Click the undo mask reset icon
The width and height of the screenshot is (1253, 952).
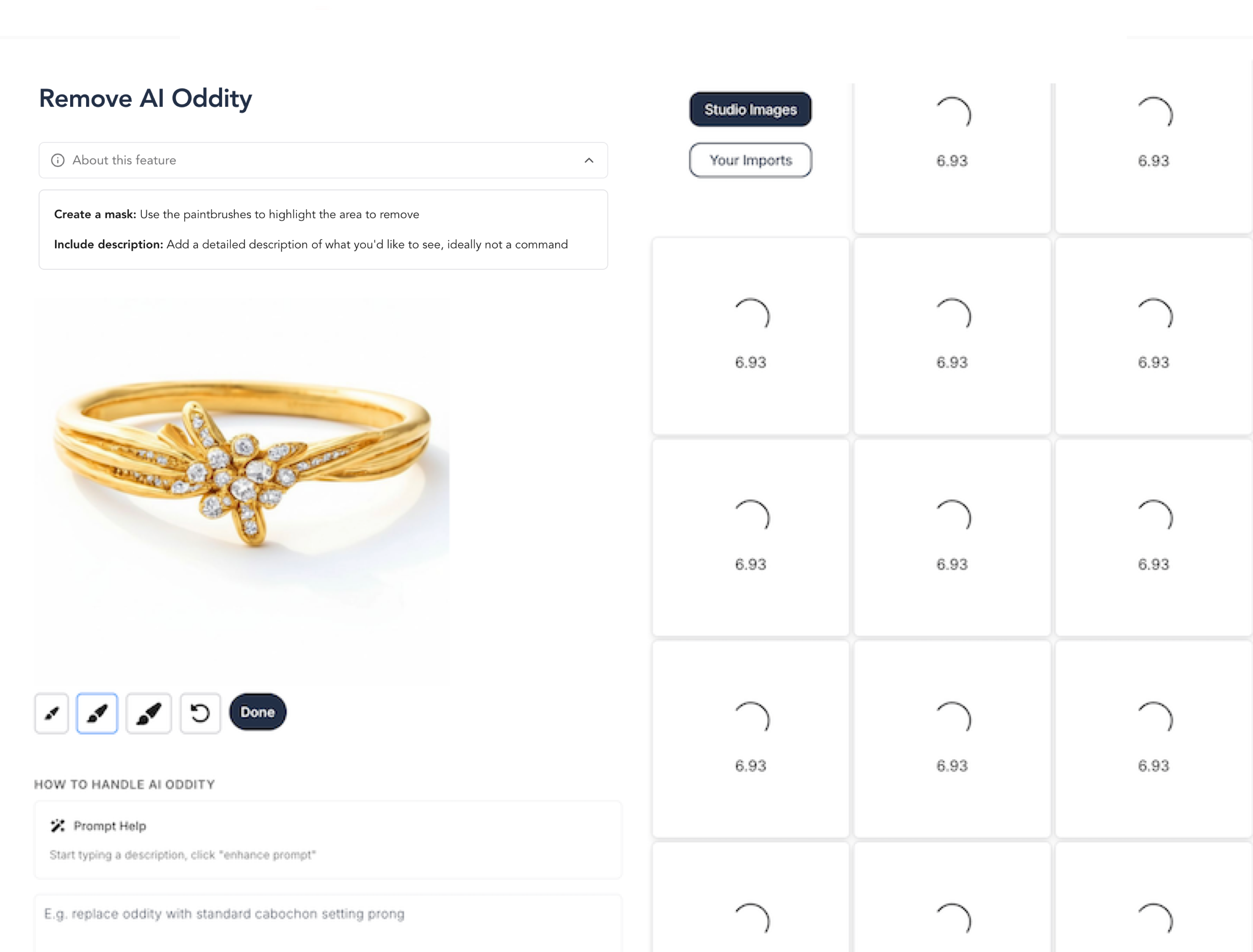(200, 713)
